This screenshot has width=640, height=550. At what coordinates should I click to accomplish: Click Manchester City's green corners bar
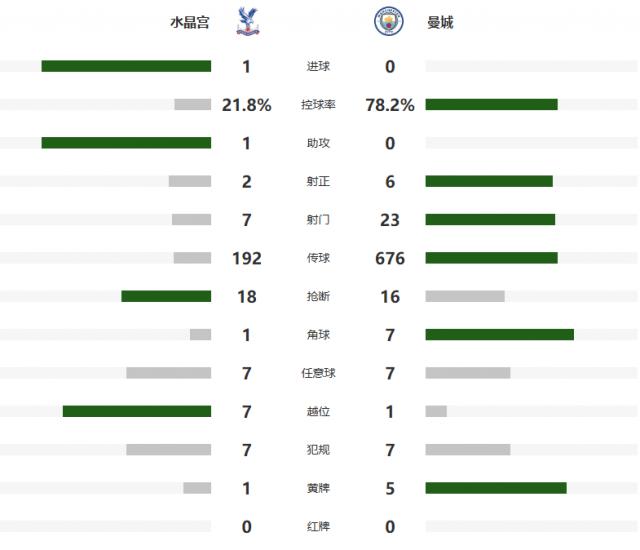click(x=499, y=335)
